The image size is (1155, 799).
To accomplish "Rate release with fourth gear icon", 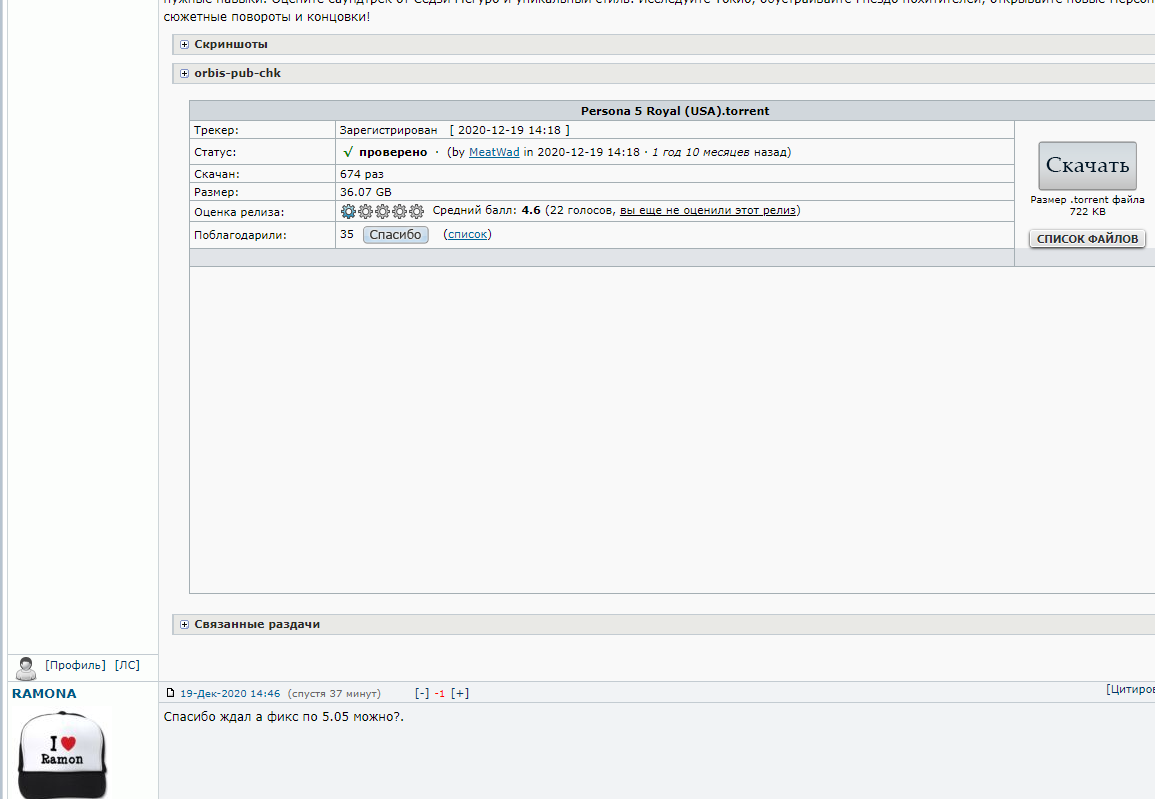I will coord(399,211).
